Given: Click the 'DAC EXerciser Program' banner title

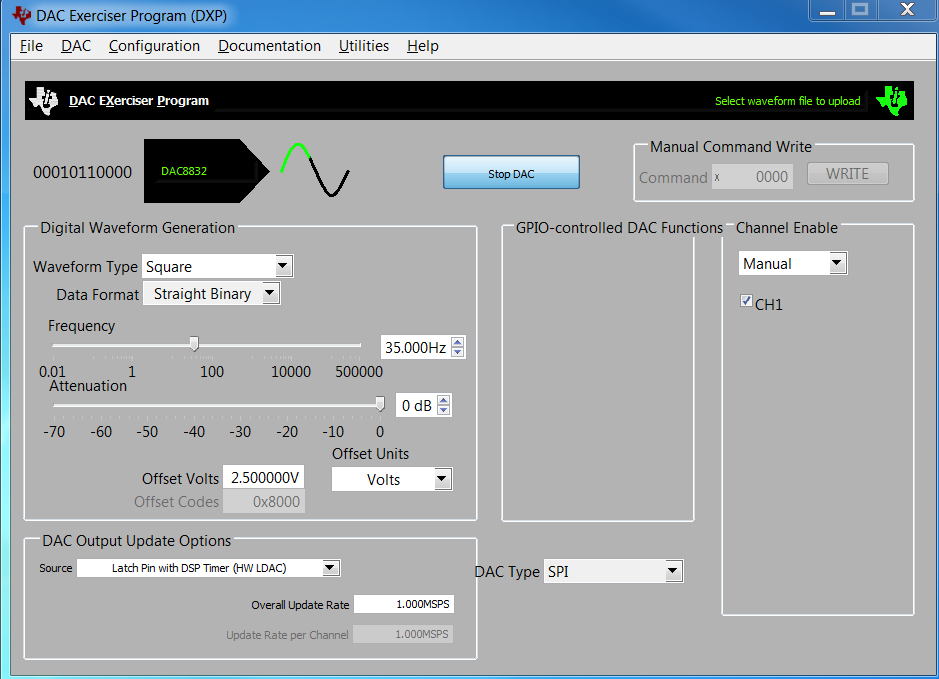Looking at the screenshot, I should tap(139, 101).
